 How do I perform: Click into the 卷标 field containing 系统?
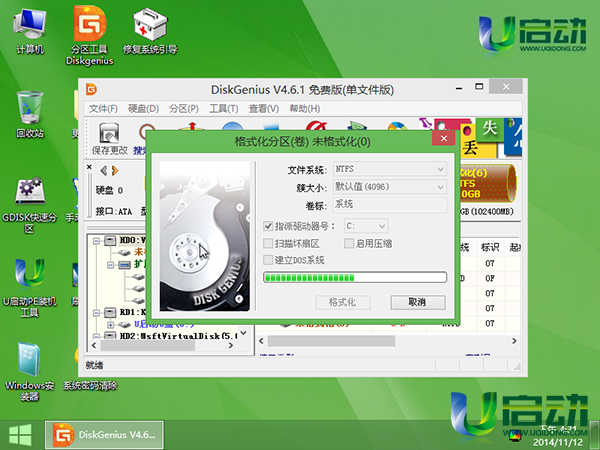[390, 205]
